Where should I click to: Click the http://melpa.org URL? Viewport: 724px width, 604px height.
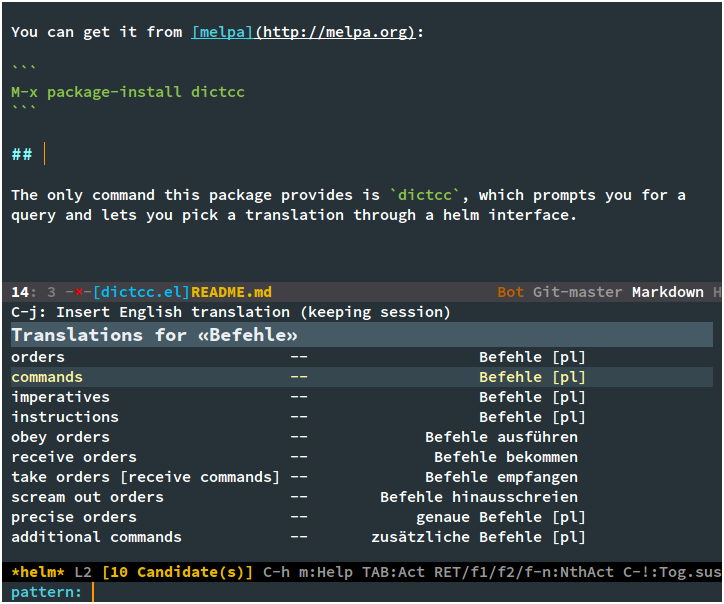[335, 32]
